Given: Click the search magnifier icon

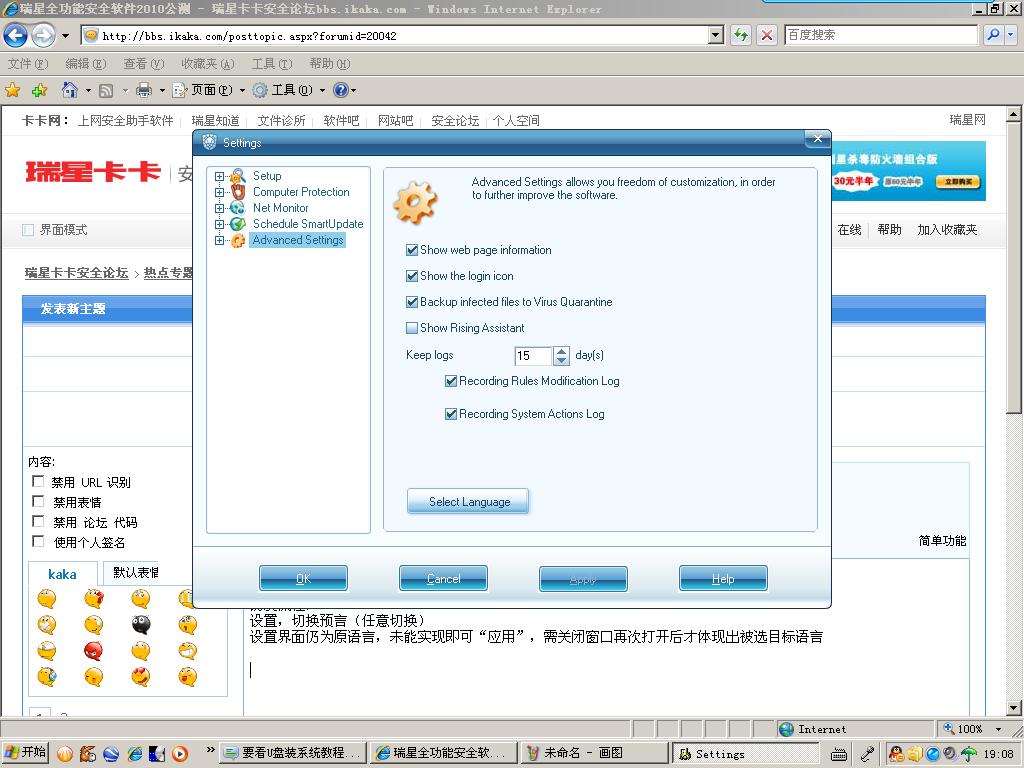Looking at the screenshot, I should 993,35.
